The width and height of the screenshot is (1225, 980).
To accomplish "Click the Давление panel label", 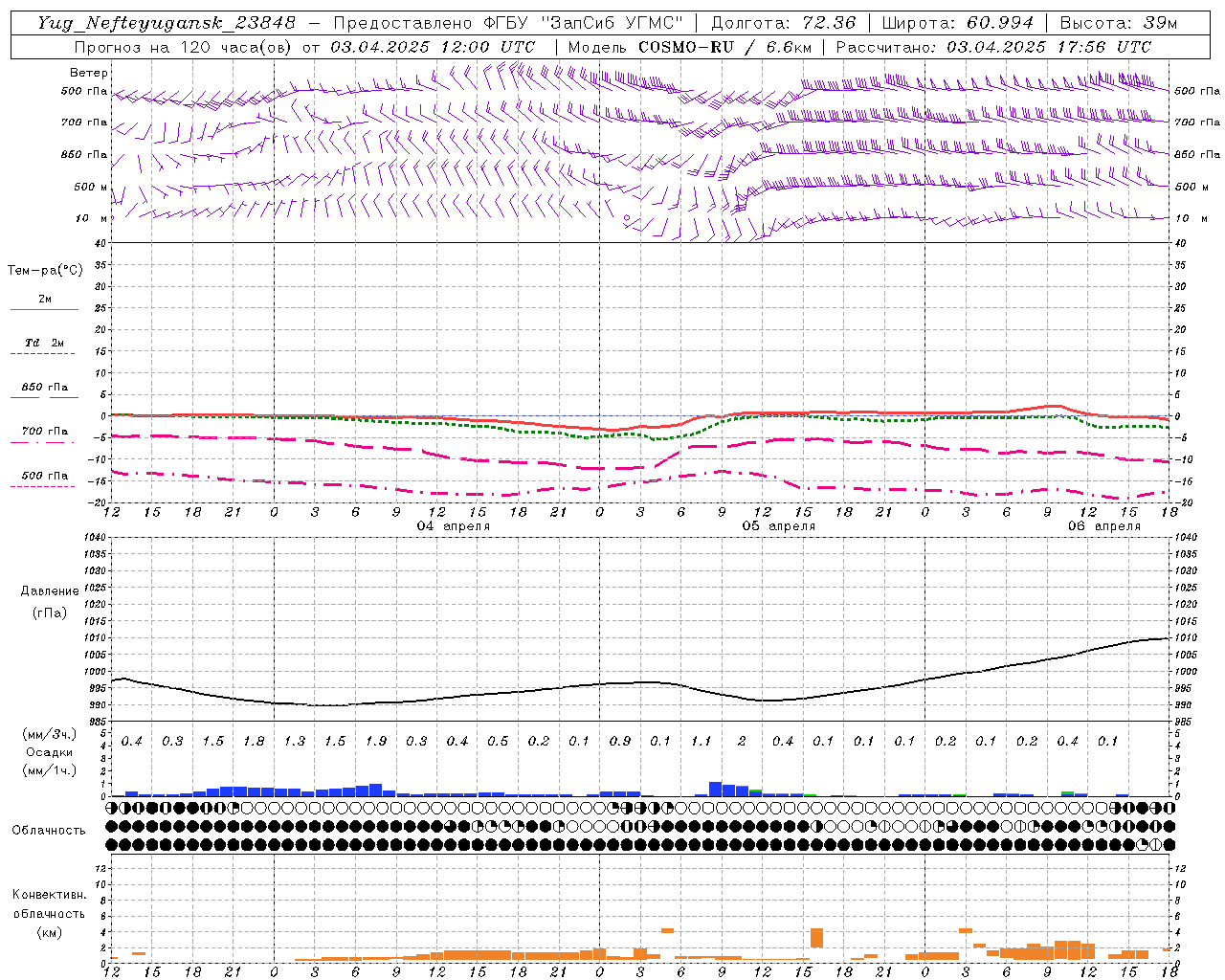I will pyautogui.click(x=50, y=591).
